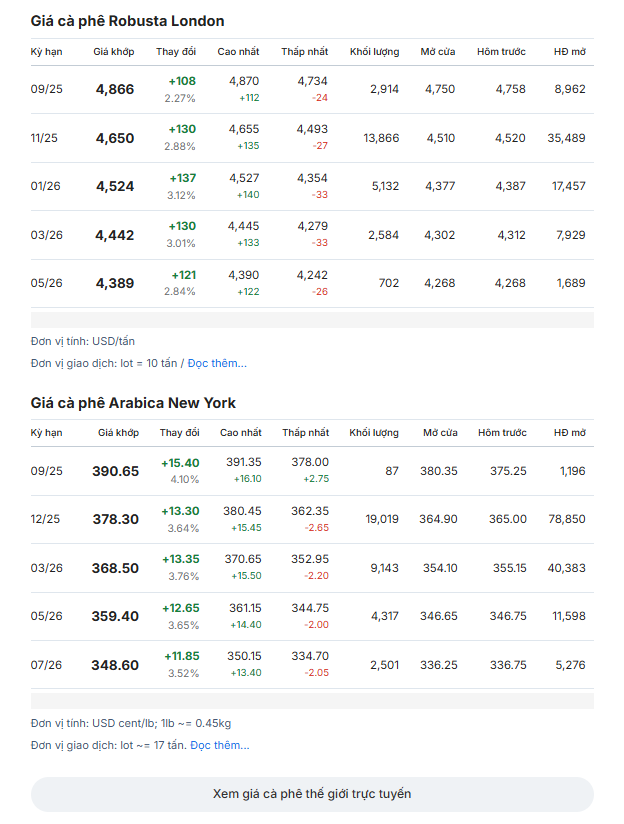Click the Robusta 'Giá khớp' column header

point(114,52)
